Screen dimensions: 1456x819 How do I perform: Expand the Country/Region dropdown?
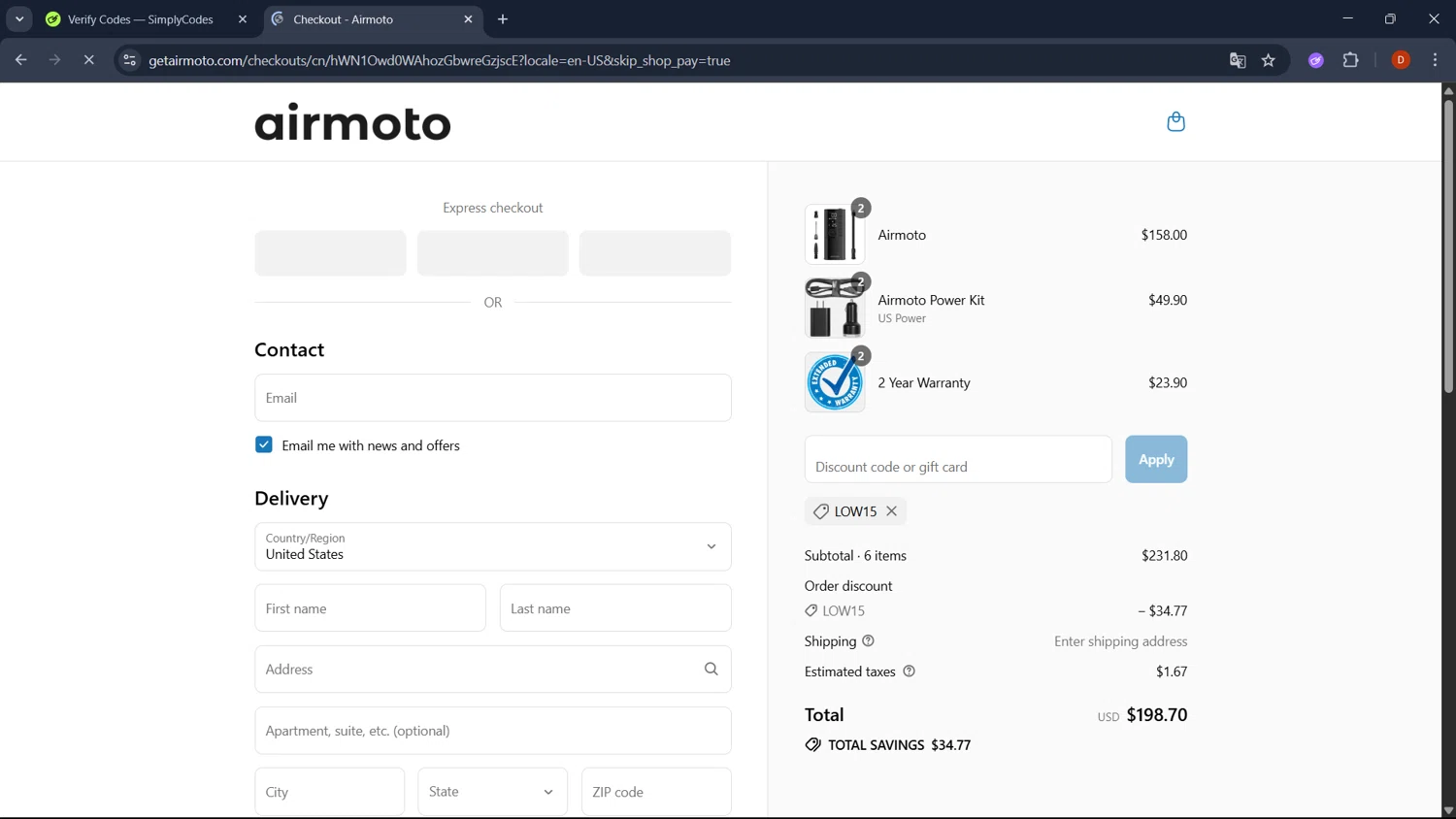(x=493, y=546)
